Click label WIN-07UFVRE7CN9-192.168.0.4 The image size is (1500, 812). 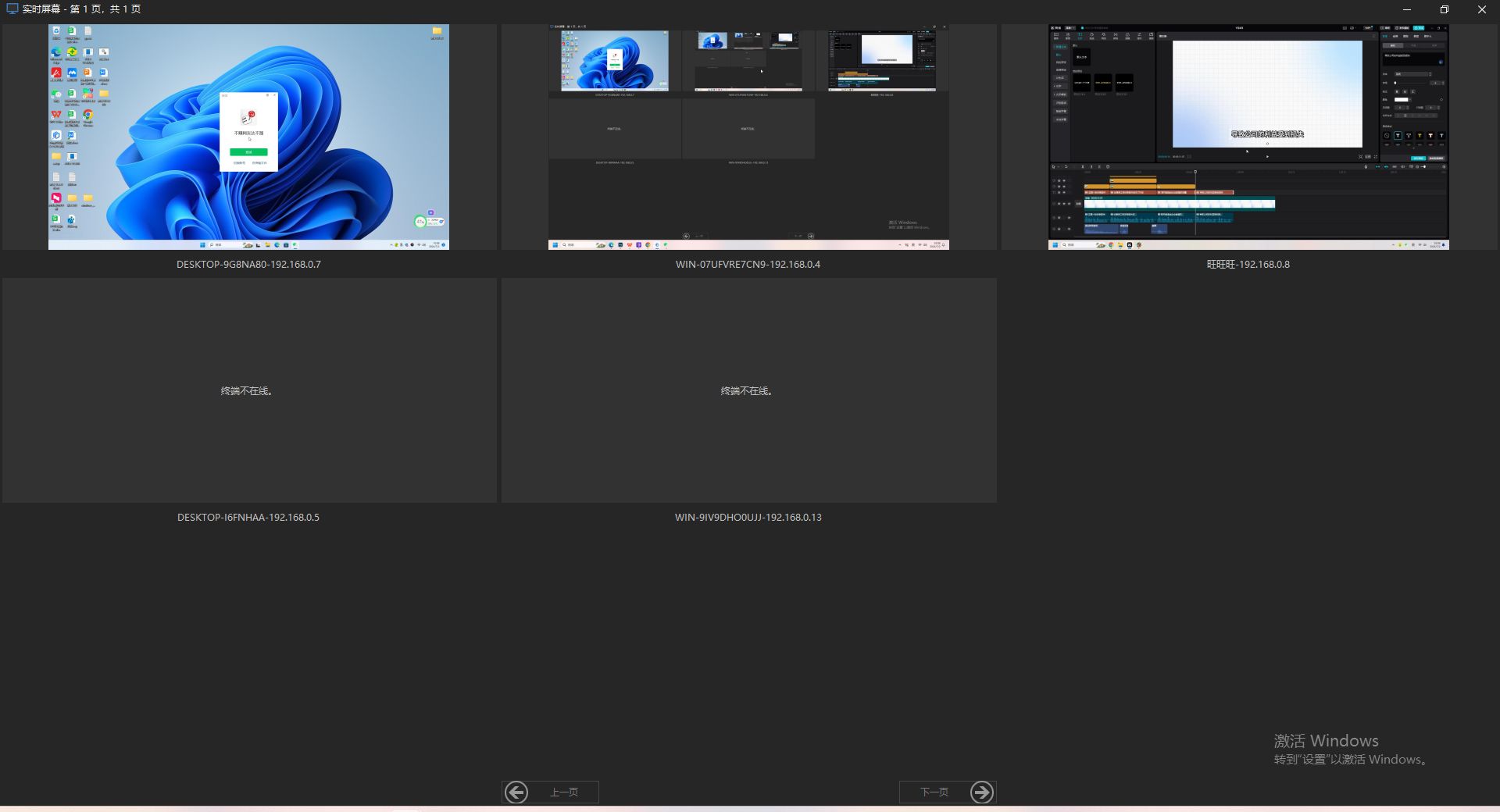pyautogui.click(x=748, y=264)
